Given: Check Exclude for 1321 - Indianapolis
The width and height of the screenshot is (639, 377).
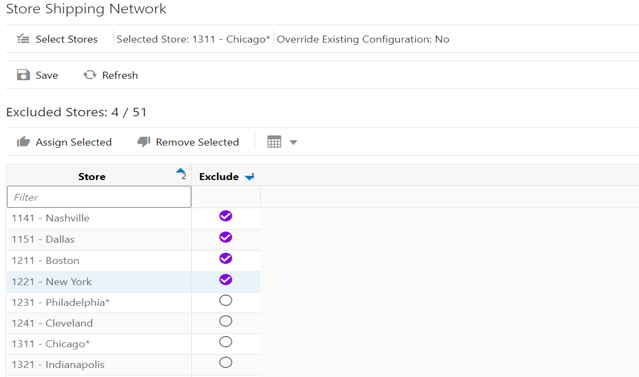Looking at the screenshot, I should [x=226, y=362].
